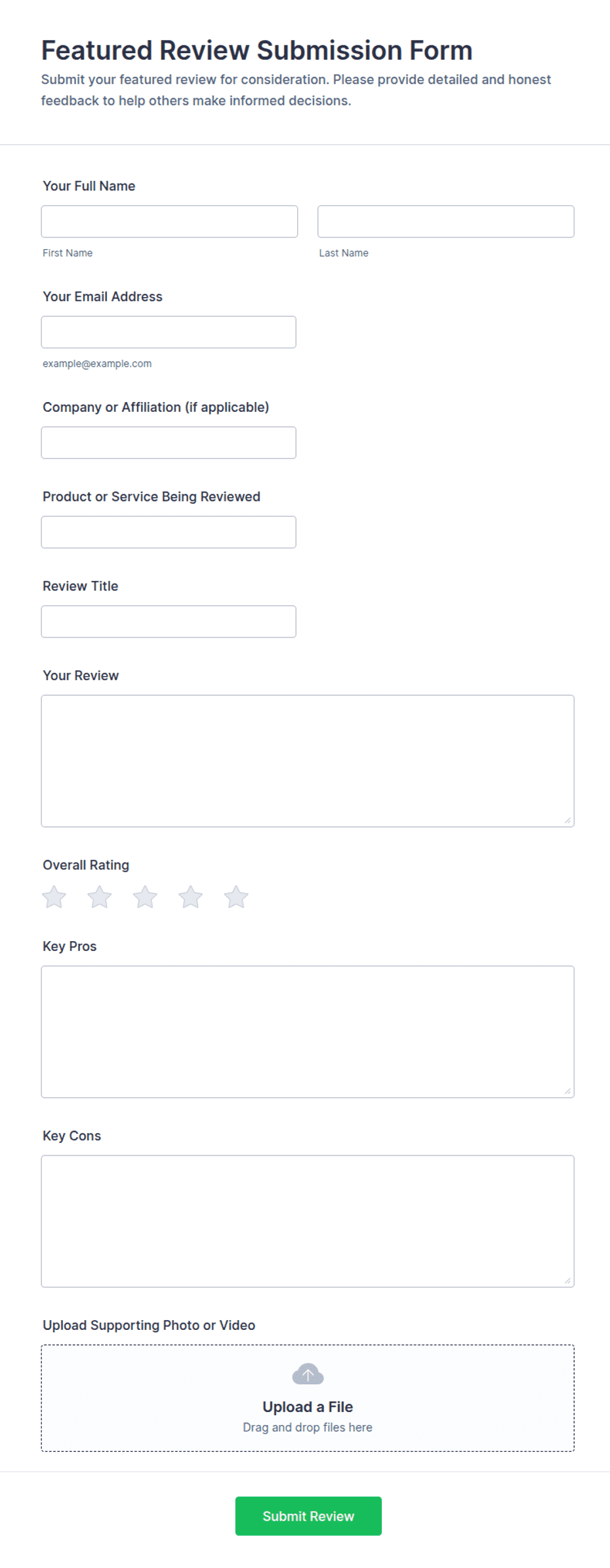The height and width of the screenshot is (1568, 610).
Task: Submit the review with the green button
Action: pos(308,1516)
